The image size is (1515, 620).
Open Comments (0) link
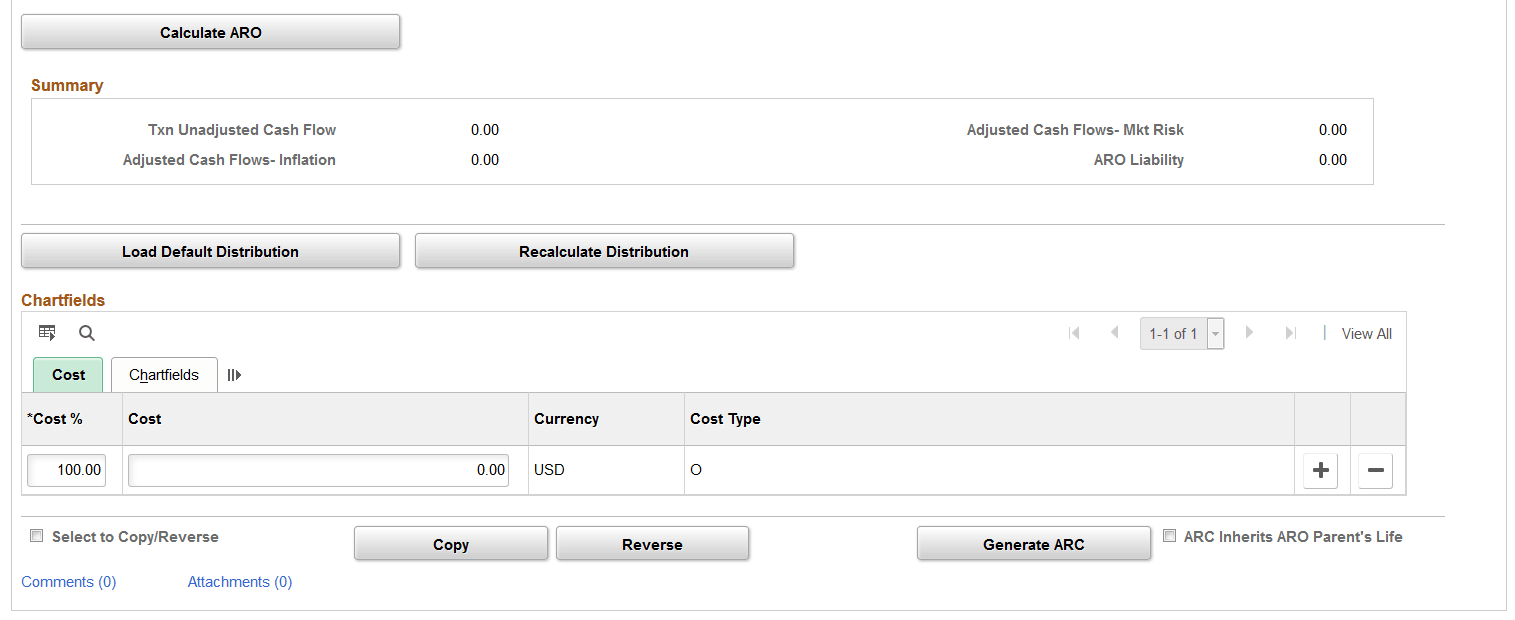coord(69,582)
